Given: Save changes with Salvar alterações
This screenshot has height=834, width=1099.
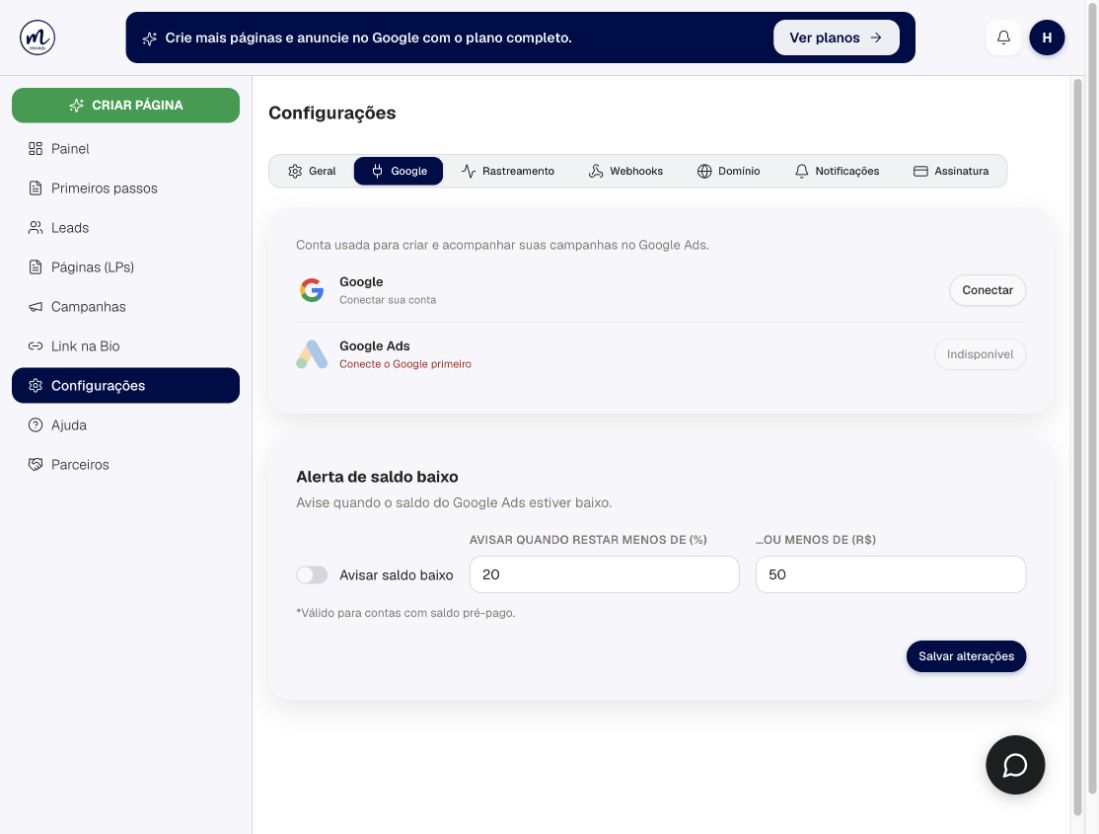Looking at the screenshot, I should tap(966, 657).
